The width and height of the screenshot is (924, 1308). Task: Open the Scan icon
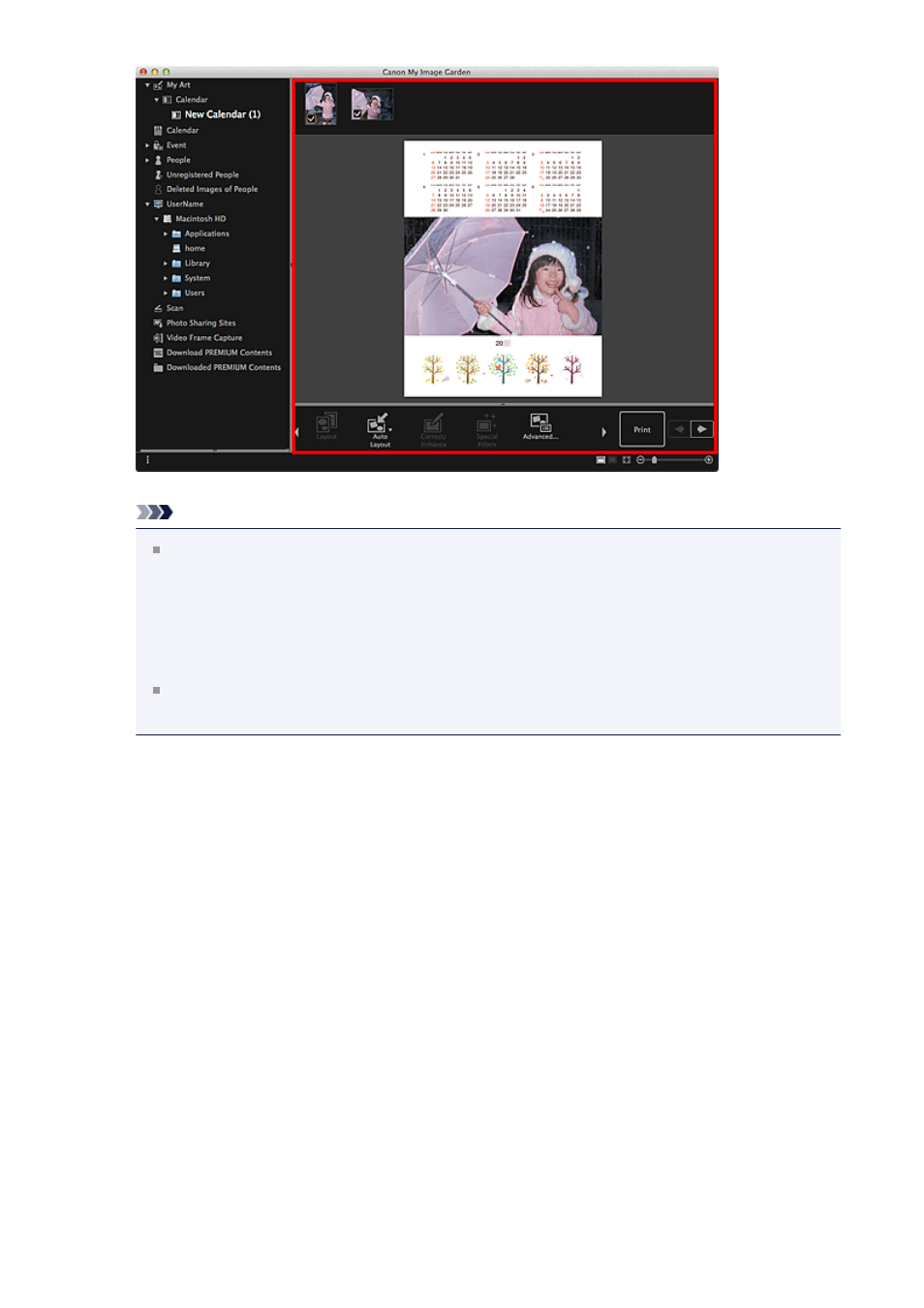point(158,308)
